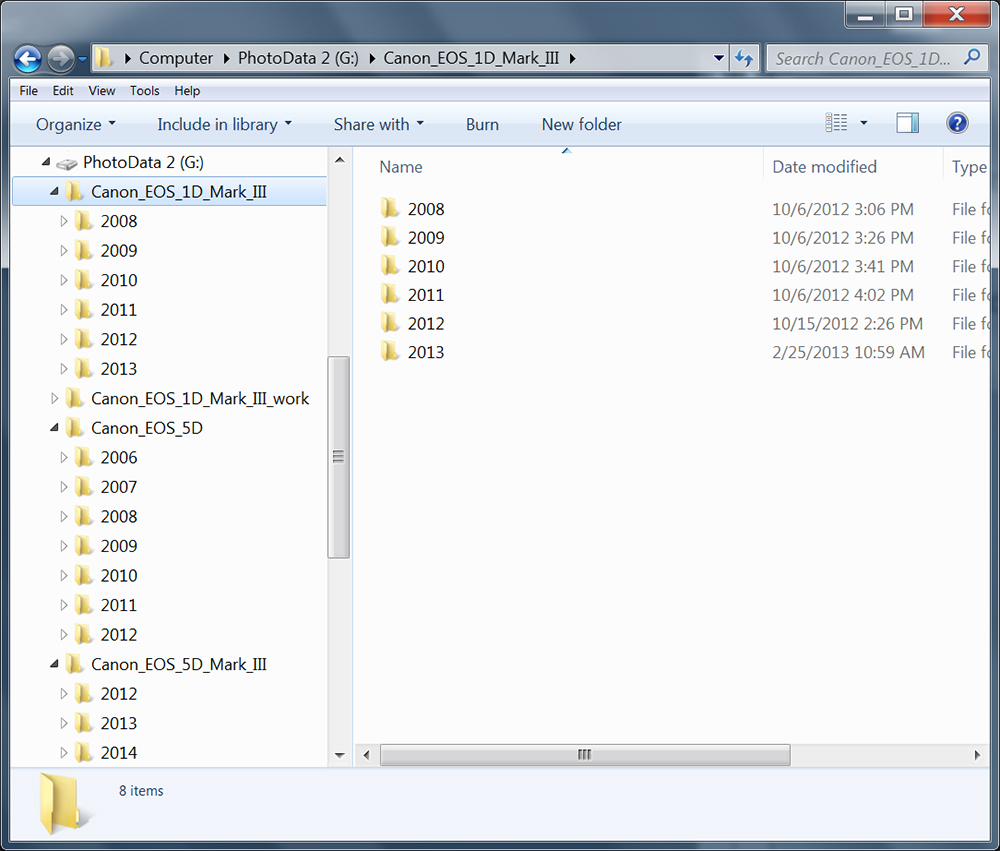Click the file list horizontal scrollbar thumb
The width and height of the screenshot is (1000, 851).
tap(585, 755)
